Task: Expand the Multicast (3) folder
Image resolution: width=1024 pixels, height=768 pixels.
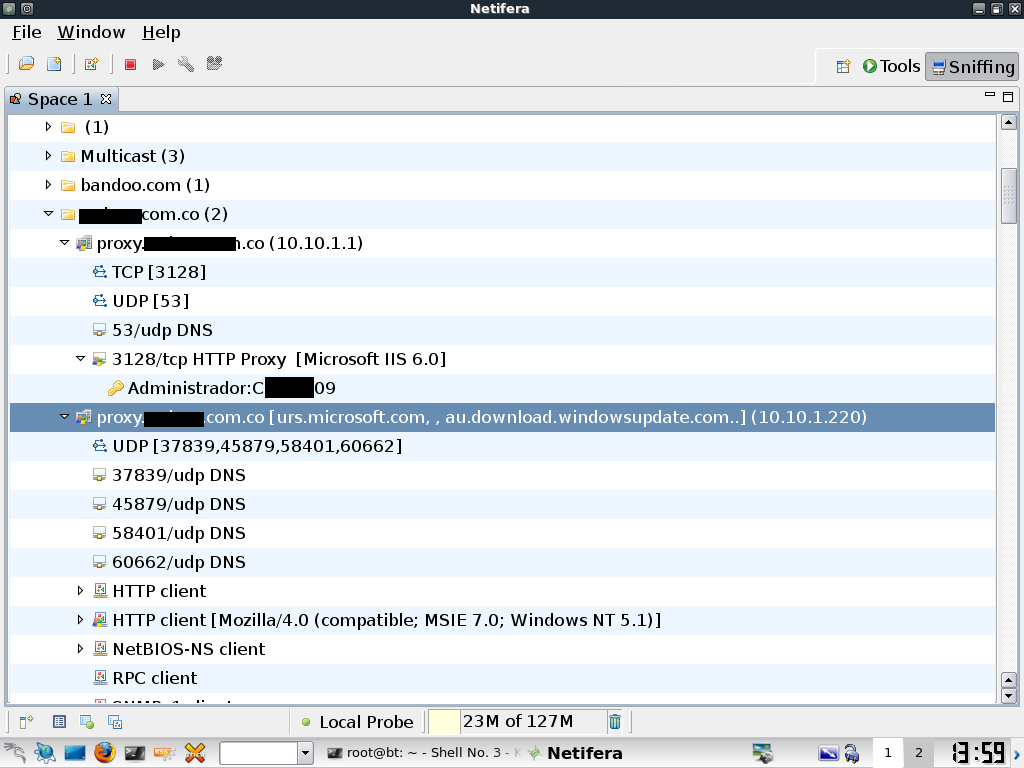Action: (48, 156)
